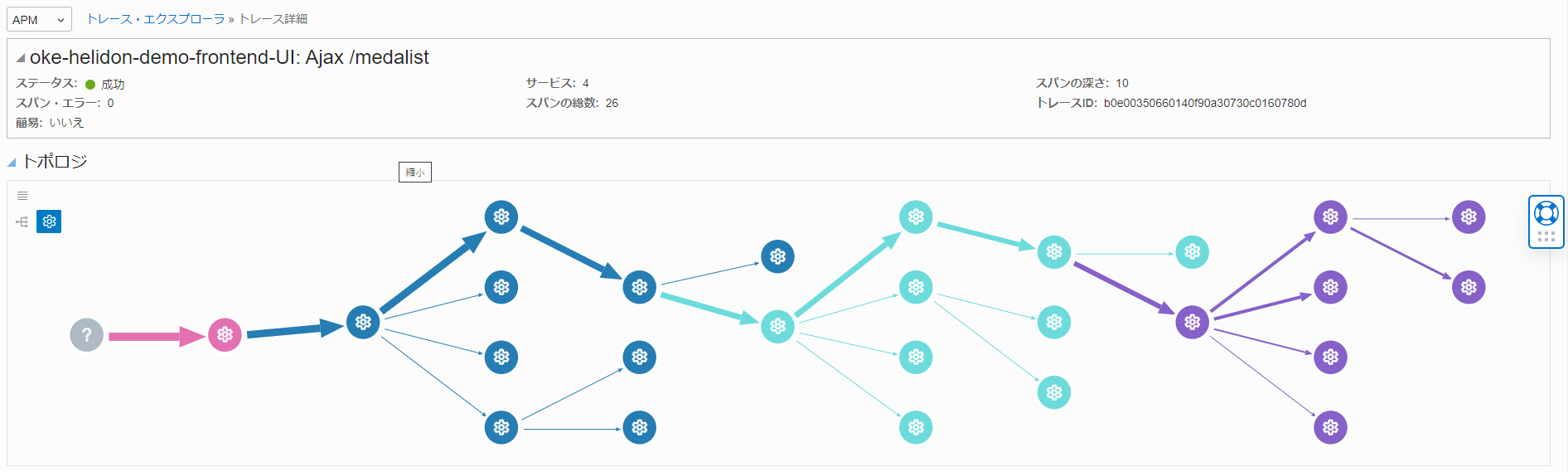Select the bottom teal node in the graph
1568x472 pixels.
tap(916, 427)
